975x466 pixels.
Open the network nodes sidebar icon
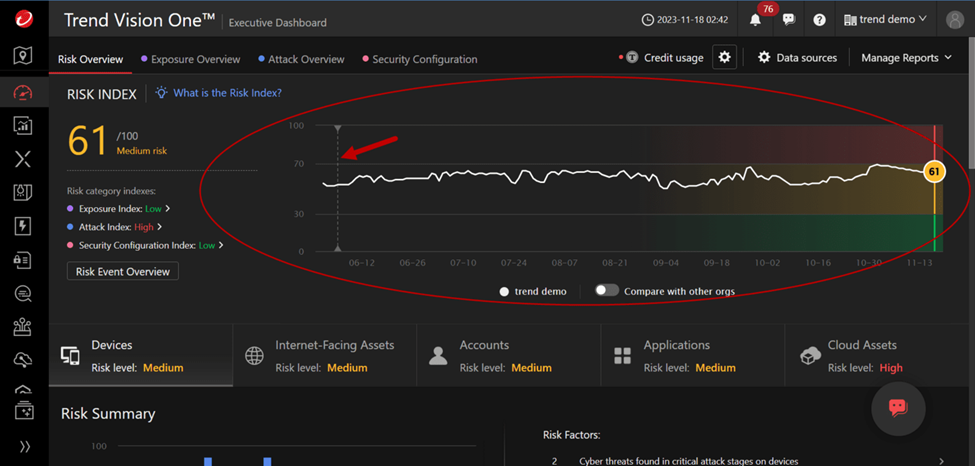coord(23,327)
